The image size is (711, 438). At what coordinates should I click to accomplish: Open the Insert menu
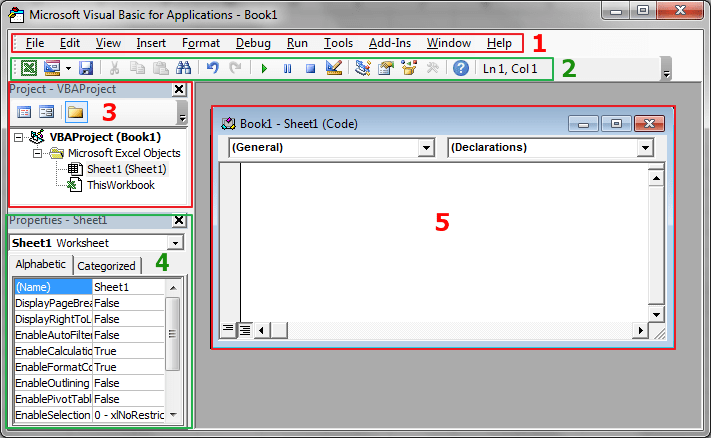coord(151,43)
